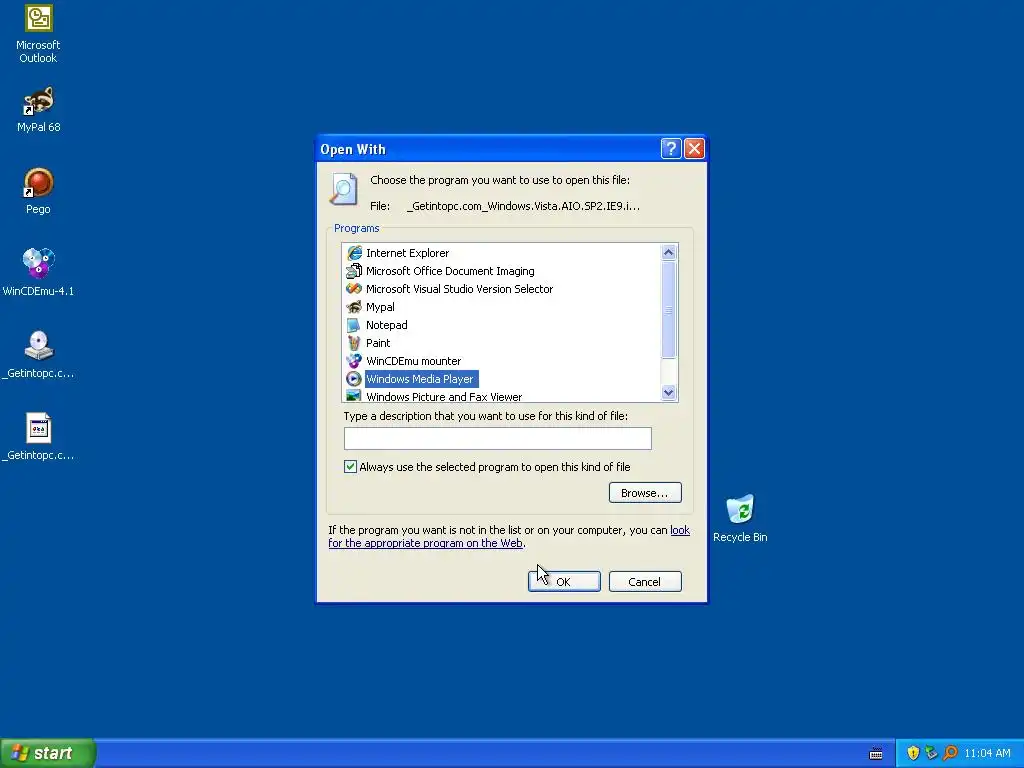Click the Cancel button

pos(645,581)
